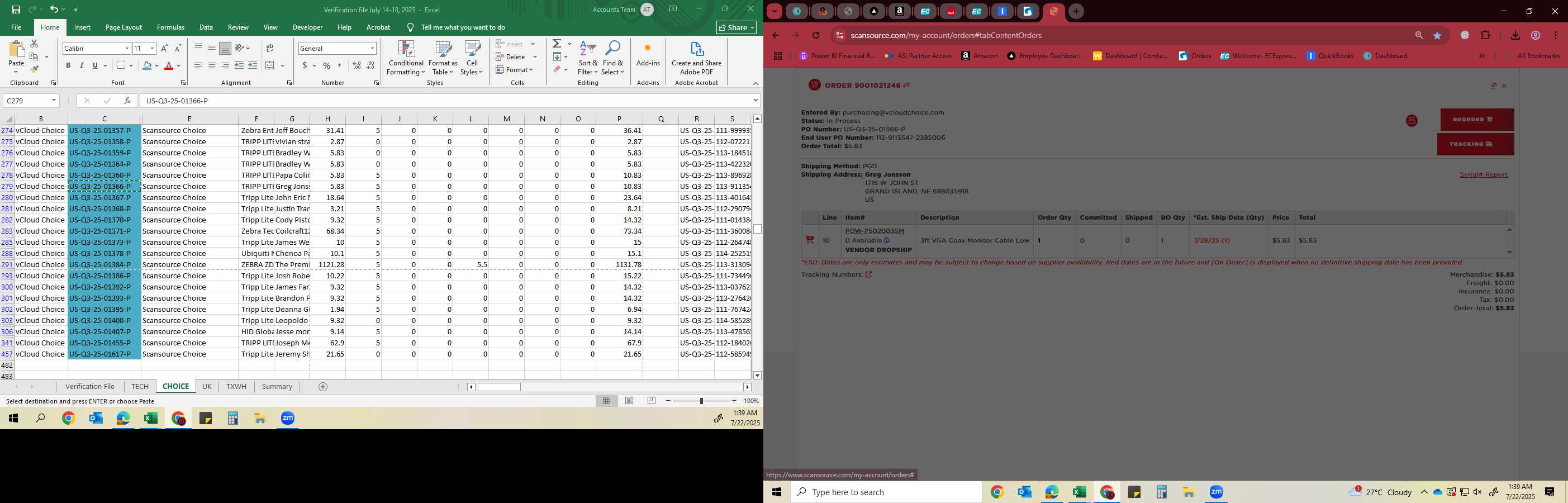Open the General number format dropdown

point(372,48)
